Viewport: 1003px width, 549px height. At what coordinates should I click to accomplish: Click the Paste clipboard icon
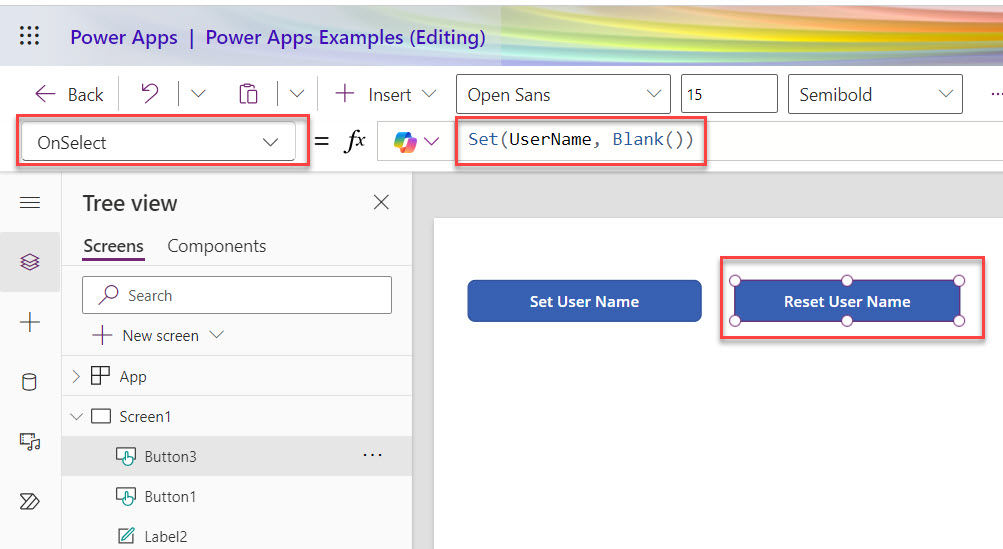coord(248,94)
